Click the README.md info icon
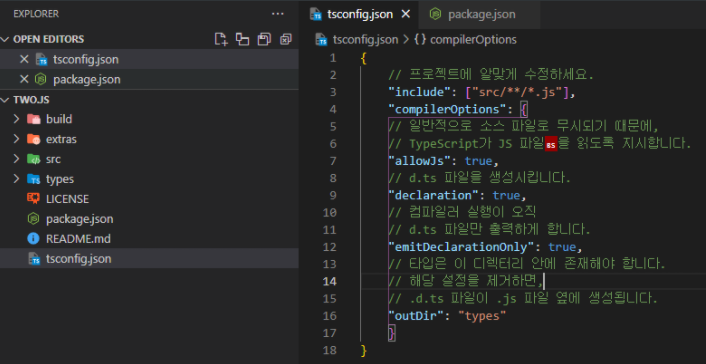The width and height of the screenshot is (706, 364). [x=34, y=239]
